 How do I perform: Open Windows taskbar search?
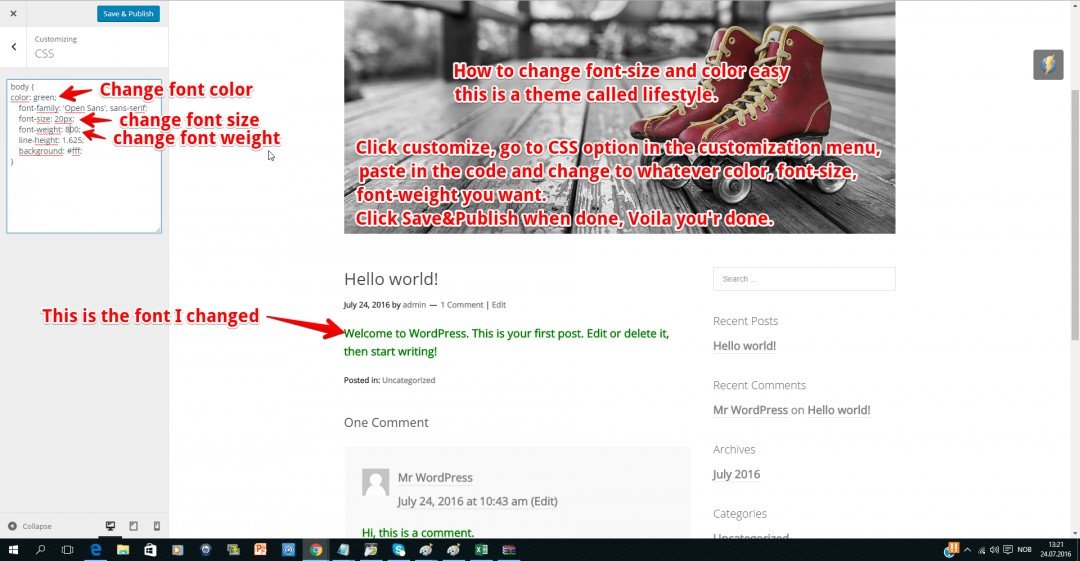pyautogui.click(x=40, y=549)
